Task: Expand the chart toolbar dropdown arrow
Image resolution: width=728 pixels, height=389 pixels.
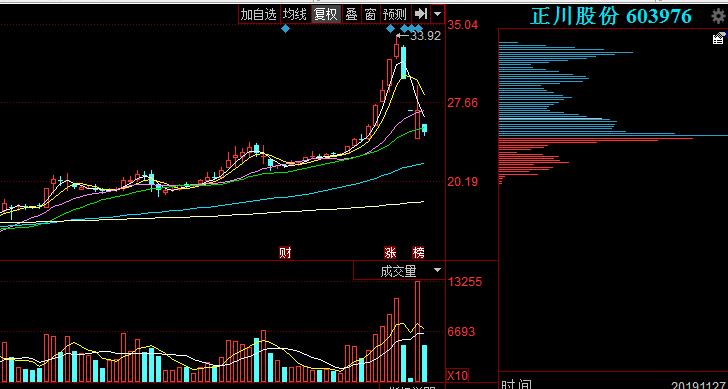Action: click(437, 14)
